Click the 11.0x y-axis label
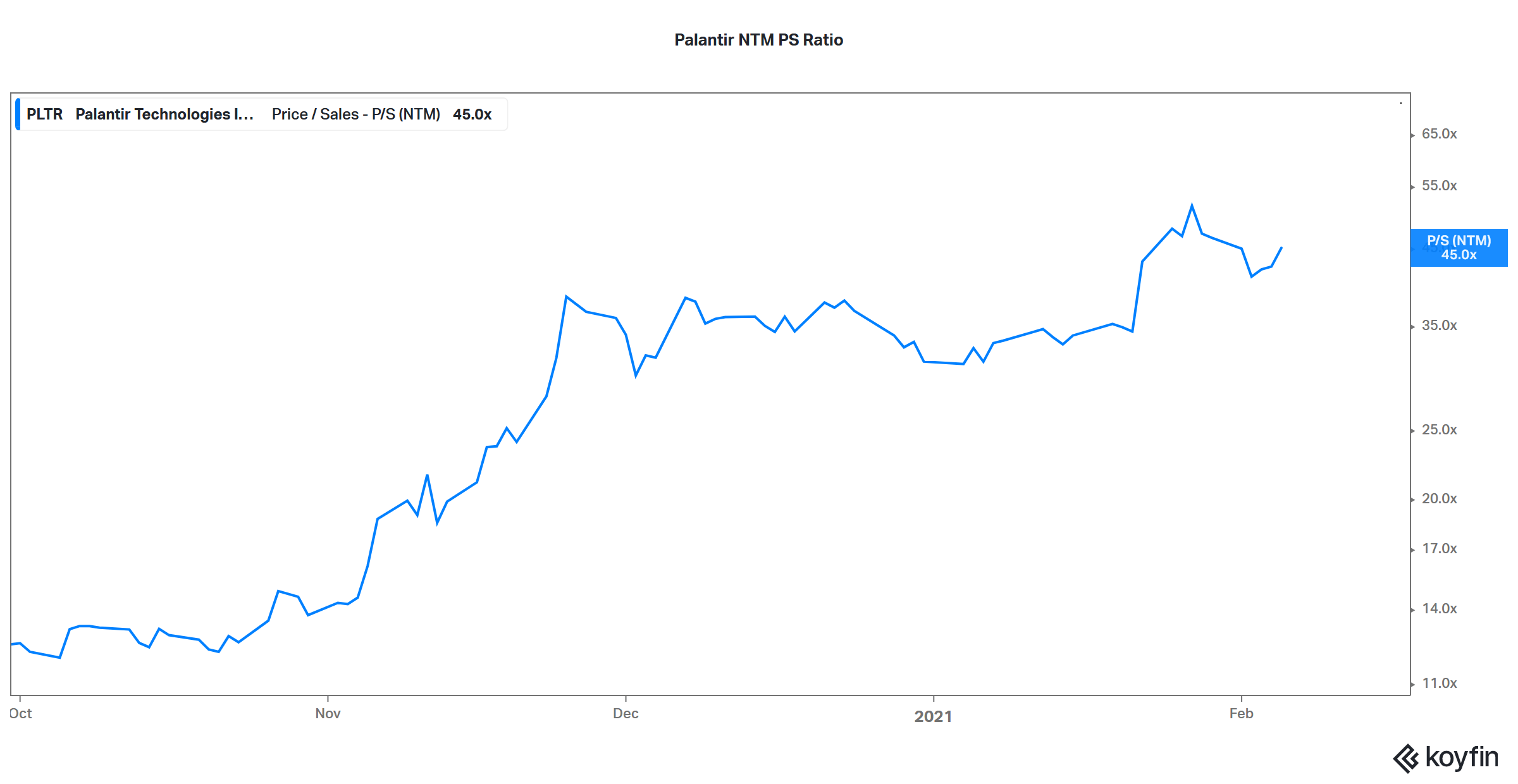This screenshot has width=1518, height=784. (1439, 683)
